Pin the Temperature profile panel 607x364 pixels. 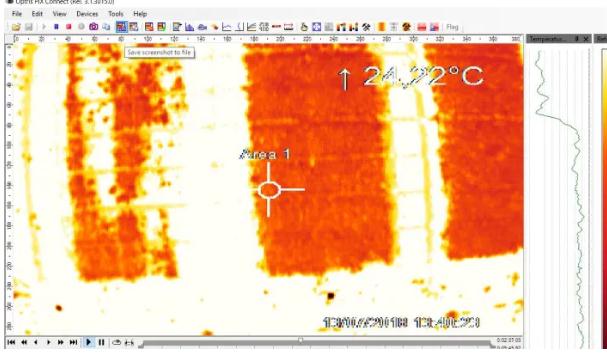[x=577, y=39]
